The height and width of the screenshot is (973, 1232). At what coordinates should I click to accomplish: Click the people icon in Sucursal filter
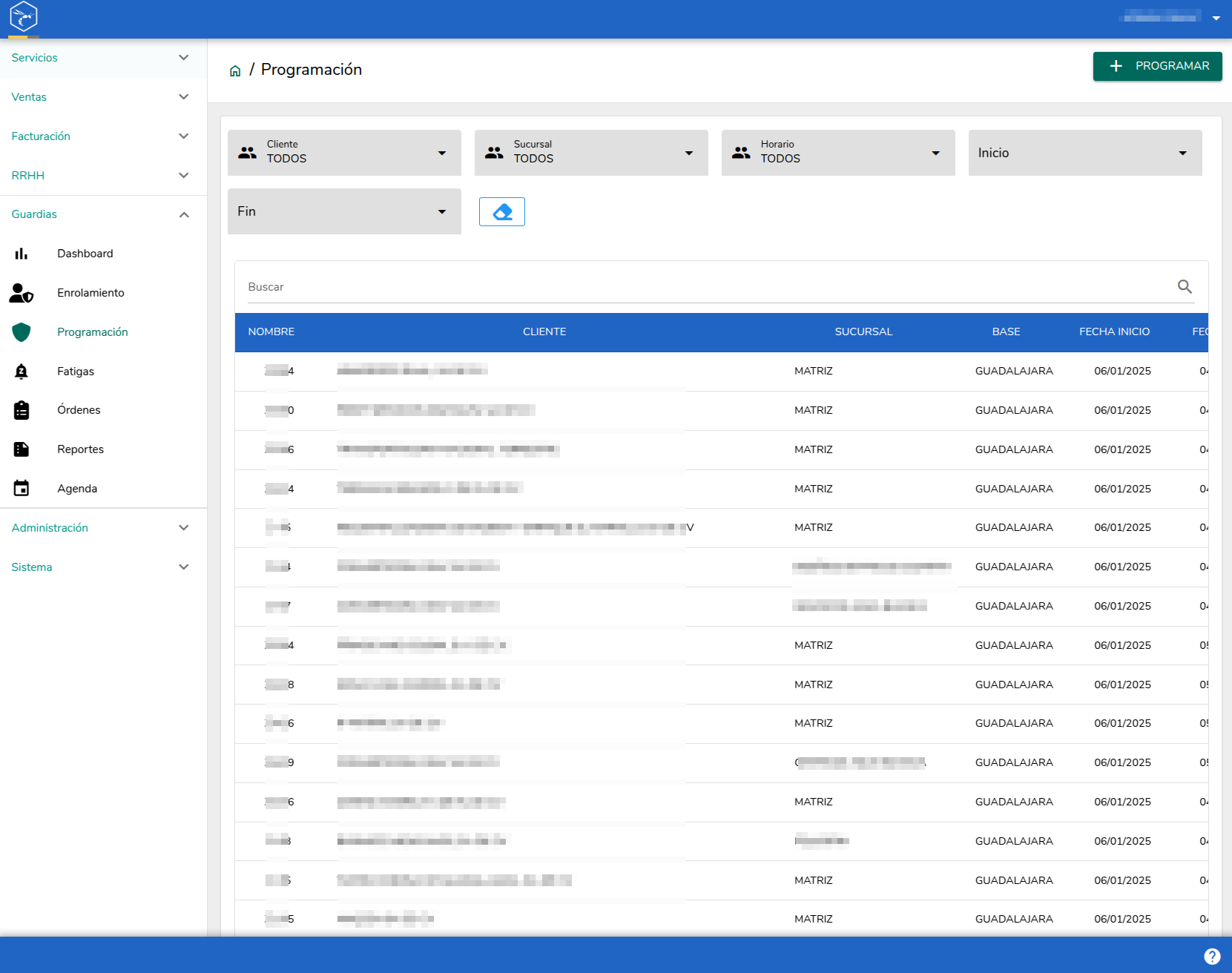(x=494, y=153)
